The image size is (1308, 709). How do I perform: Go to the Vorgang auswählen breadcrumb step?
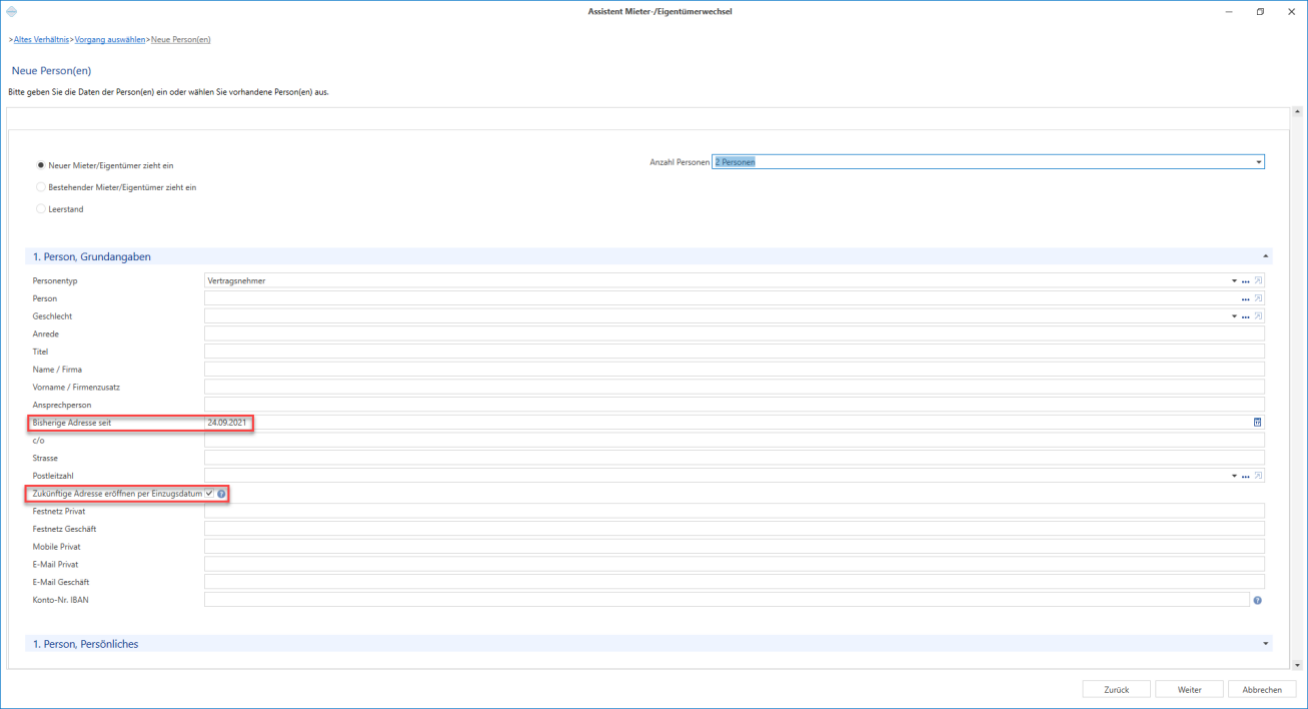point(110,40)
